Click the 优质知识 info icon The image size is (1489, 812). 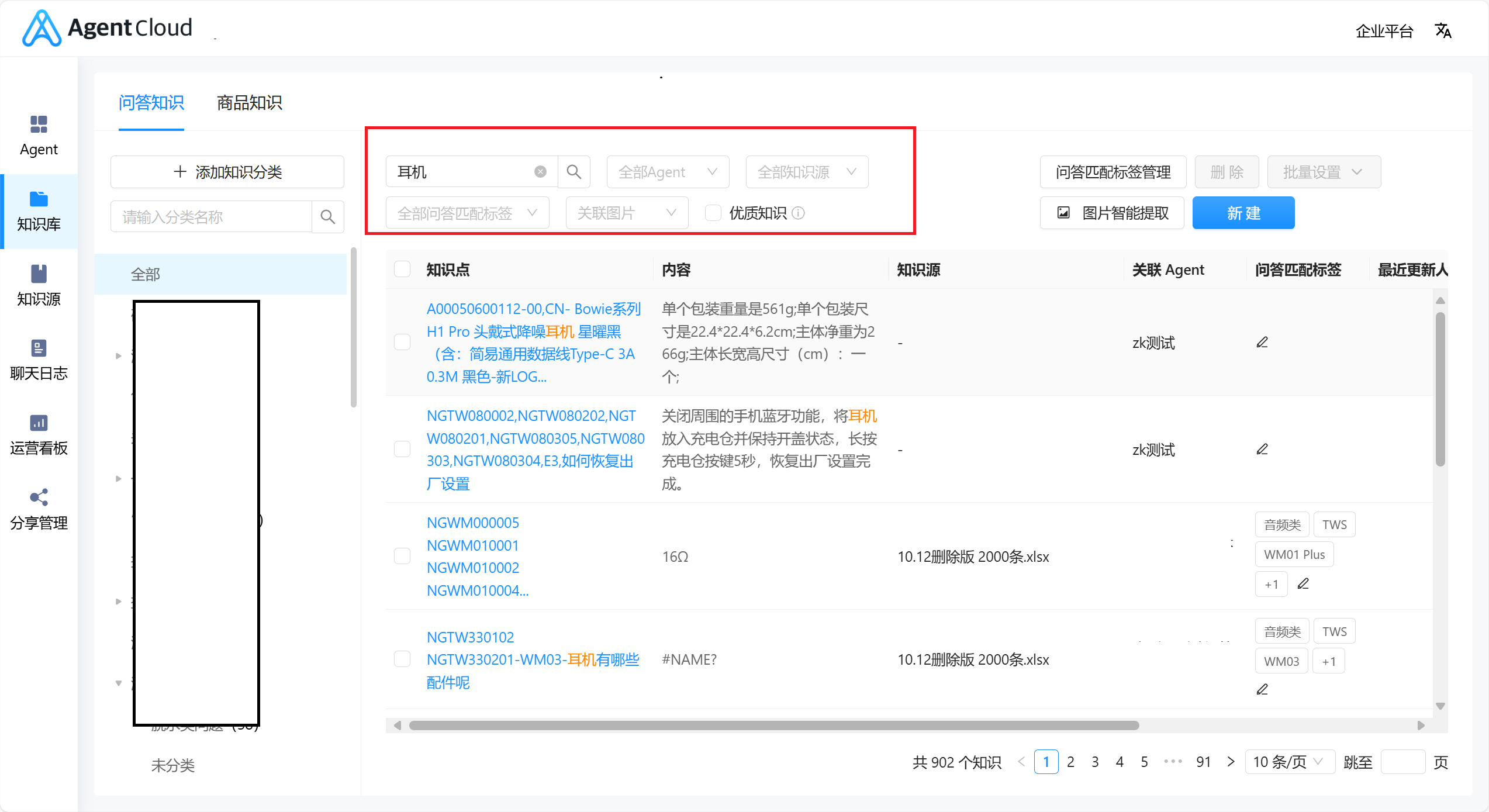pyautogui.click(x=799, y=213)
